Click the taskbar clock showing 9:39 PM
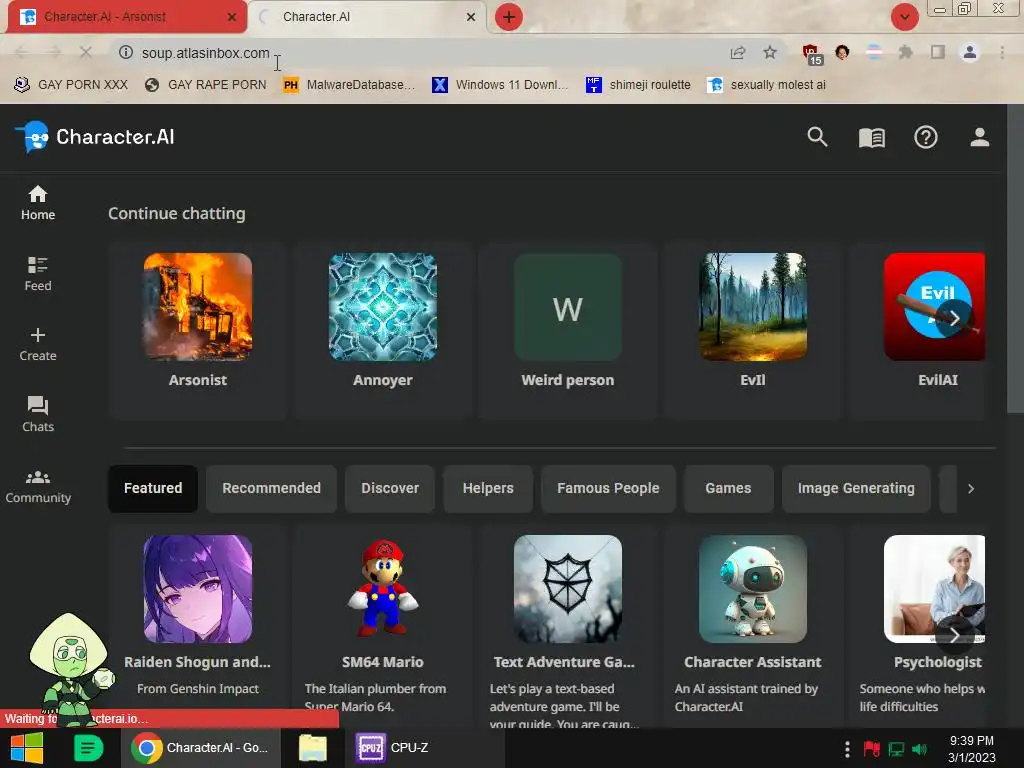The height and width of the screenshot is (768, 1024). pyautogui.click(x=971, y=748)
